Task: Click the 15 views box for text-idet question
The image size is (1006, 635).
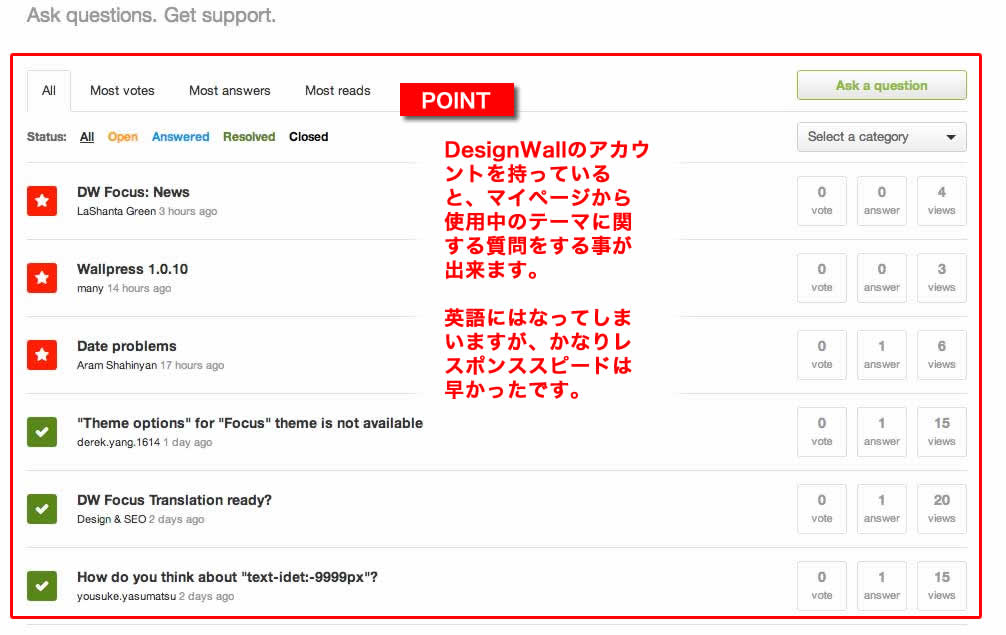Action: (942, 586)
